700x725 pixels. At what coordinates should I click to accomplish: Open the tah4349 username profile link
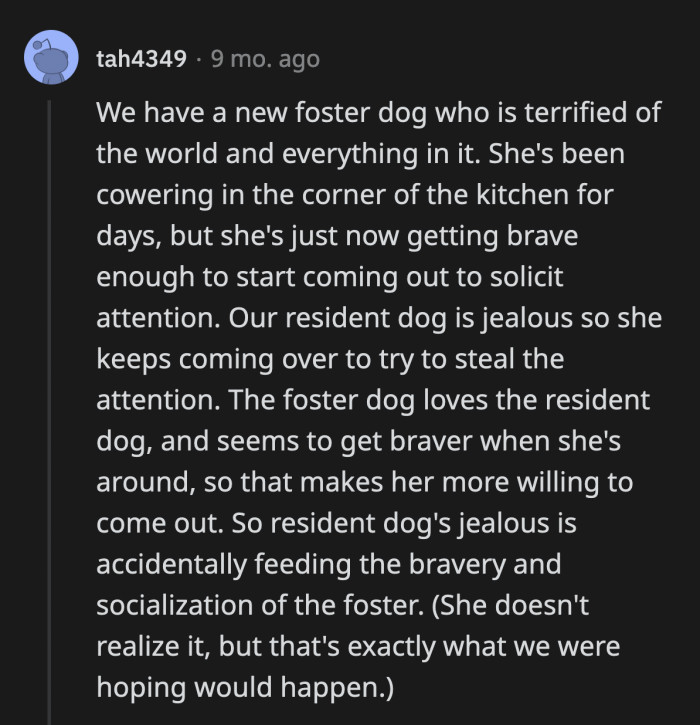click(x=140, y=59)
